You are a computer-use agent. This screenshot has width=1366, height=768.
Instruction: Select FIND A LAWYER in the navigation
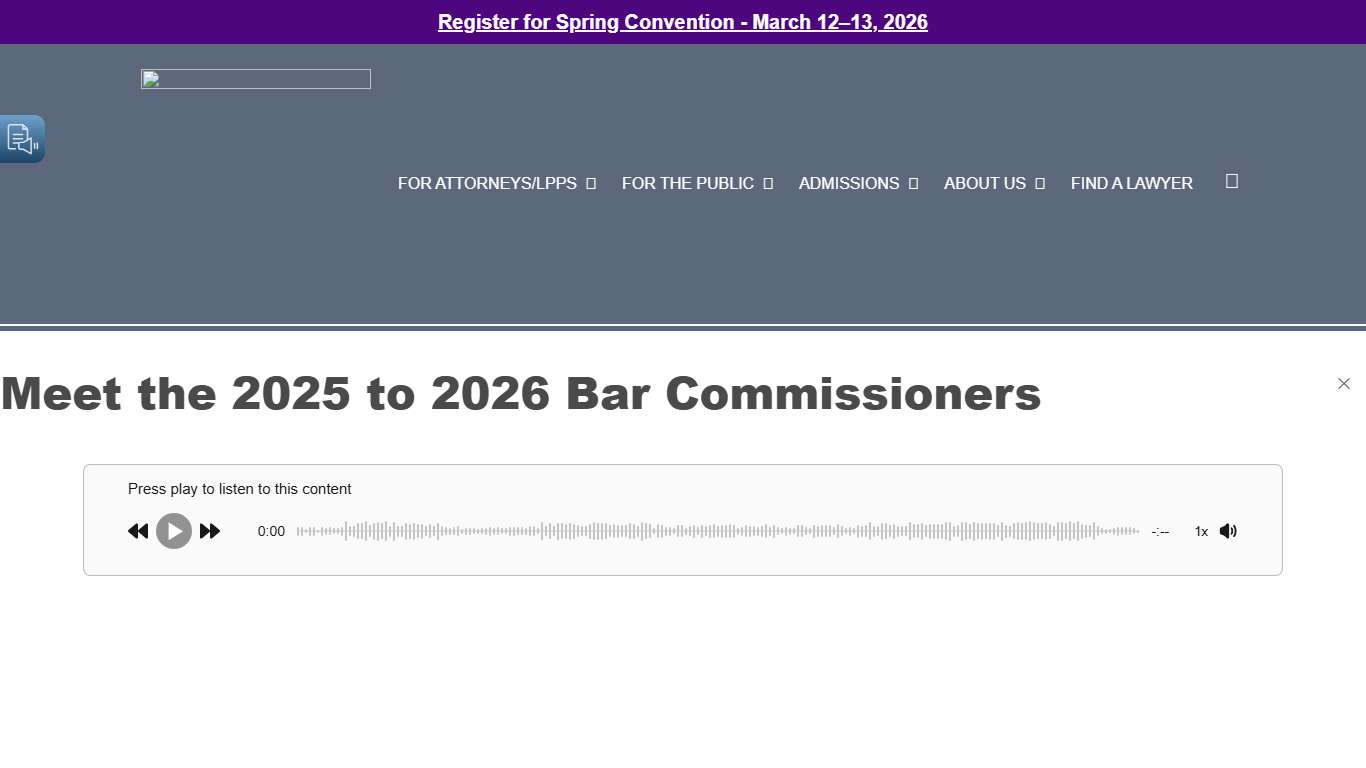(1131, 183)
